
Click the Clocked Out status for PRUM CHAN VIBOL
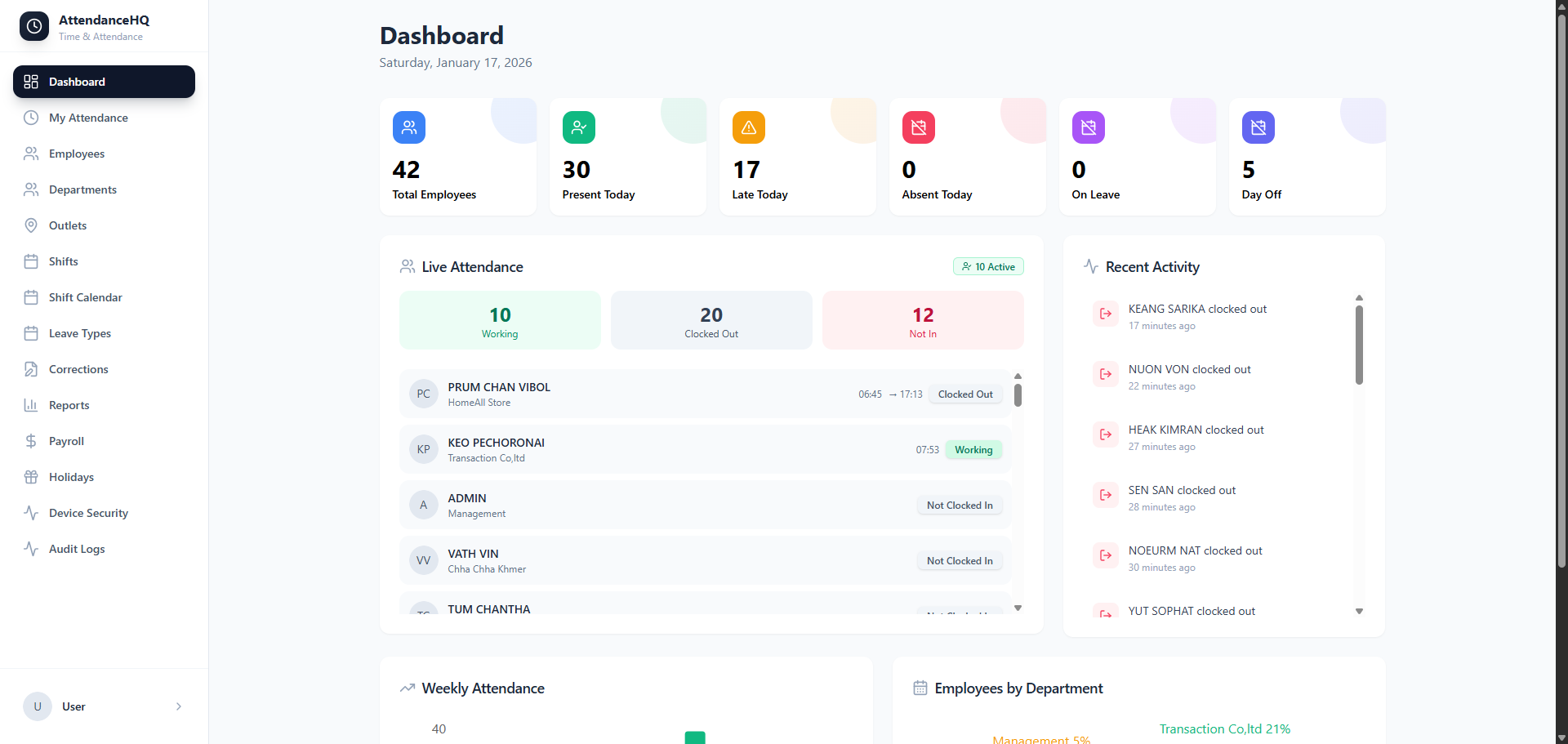click(x=965, y=394)
